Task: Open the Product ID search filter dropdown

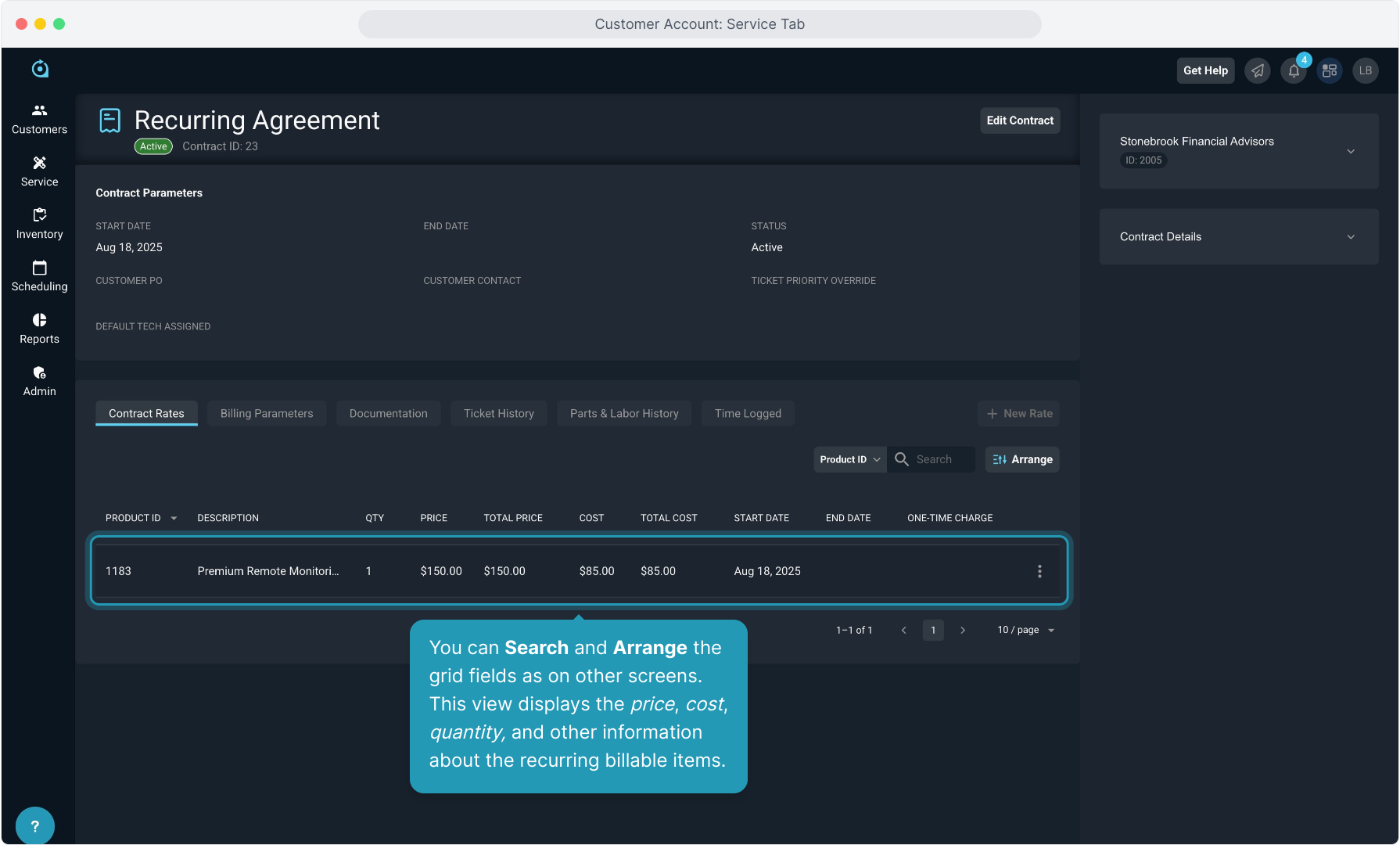Action: pyautogui.click(x=849, y=459)
